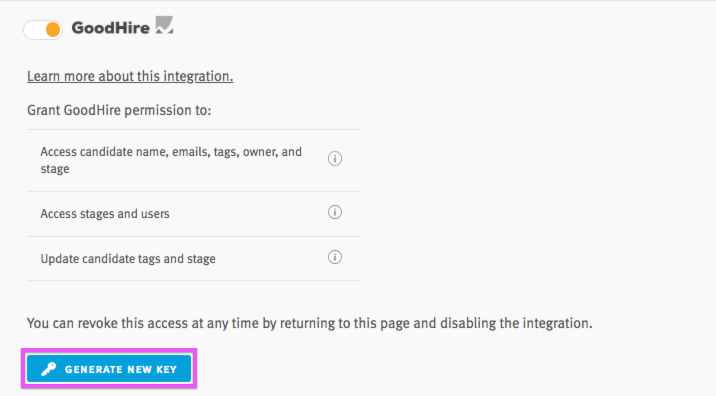Click the GoodHire checkmark logo icon
This screenshot has width=716, height=396.
[x=164, y=25]
